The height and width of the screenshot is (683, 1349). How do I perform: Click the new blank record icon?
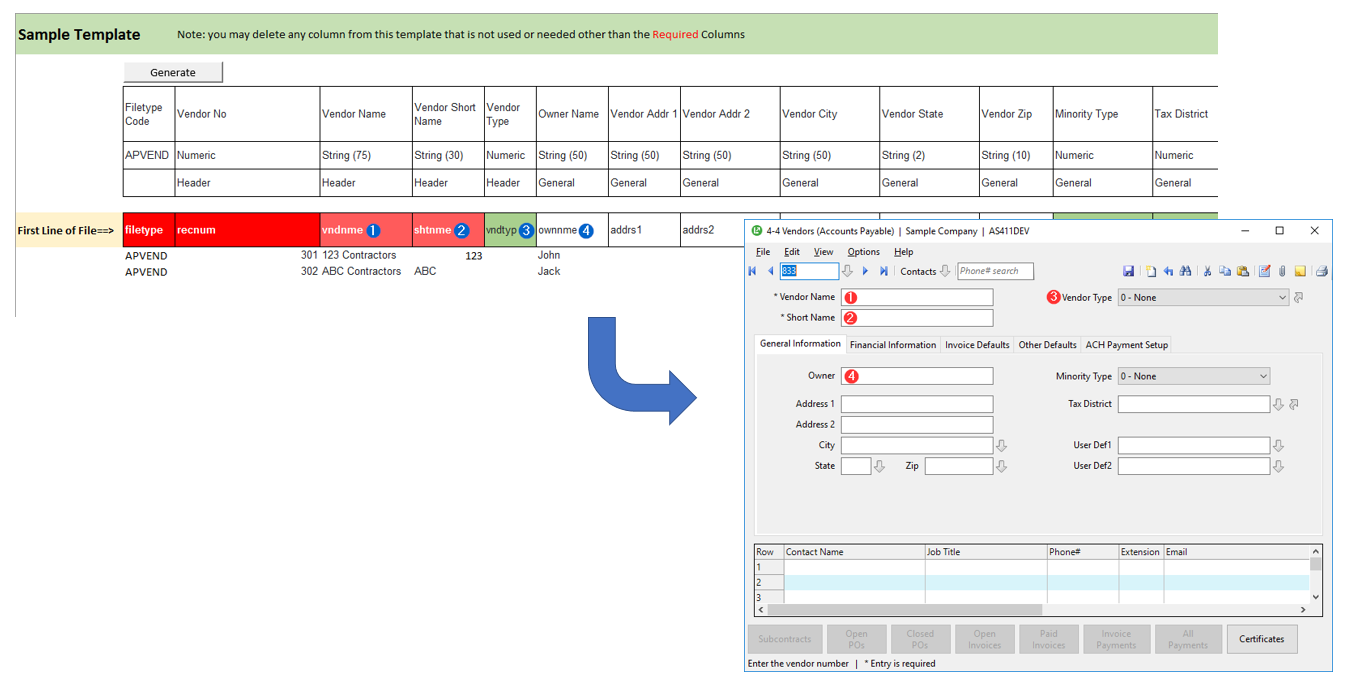tap(1151, 271)
